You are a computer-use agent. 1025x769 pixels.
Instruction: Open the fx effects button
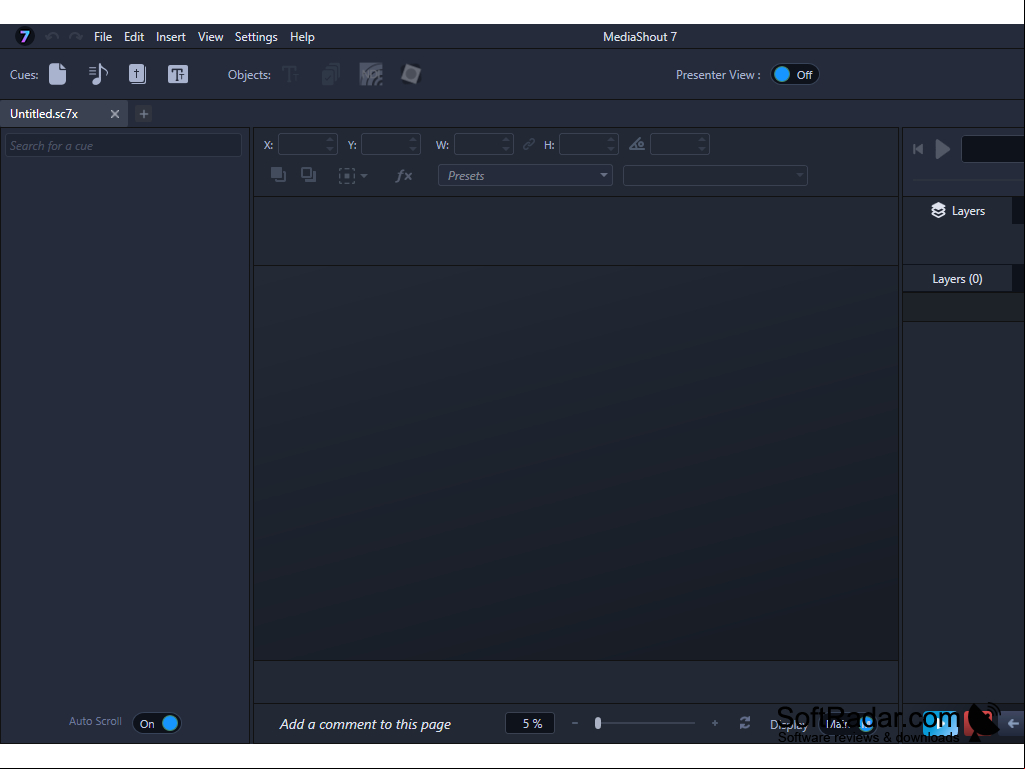404,175
